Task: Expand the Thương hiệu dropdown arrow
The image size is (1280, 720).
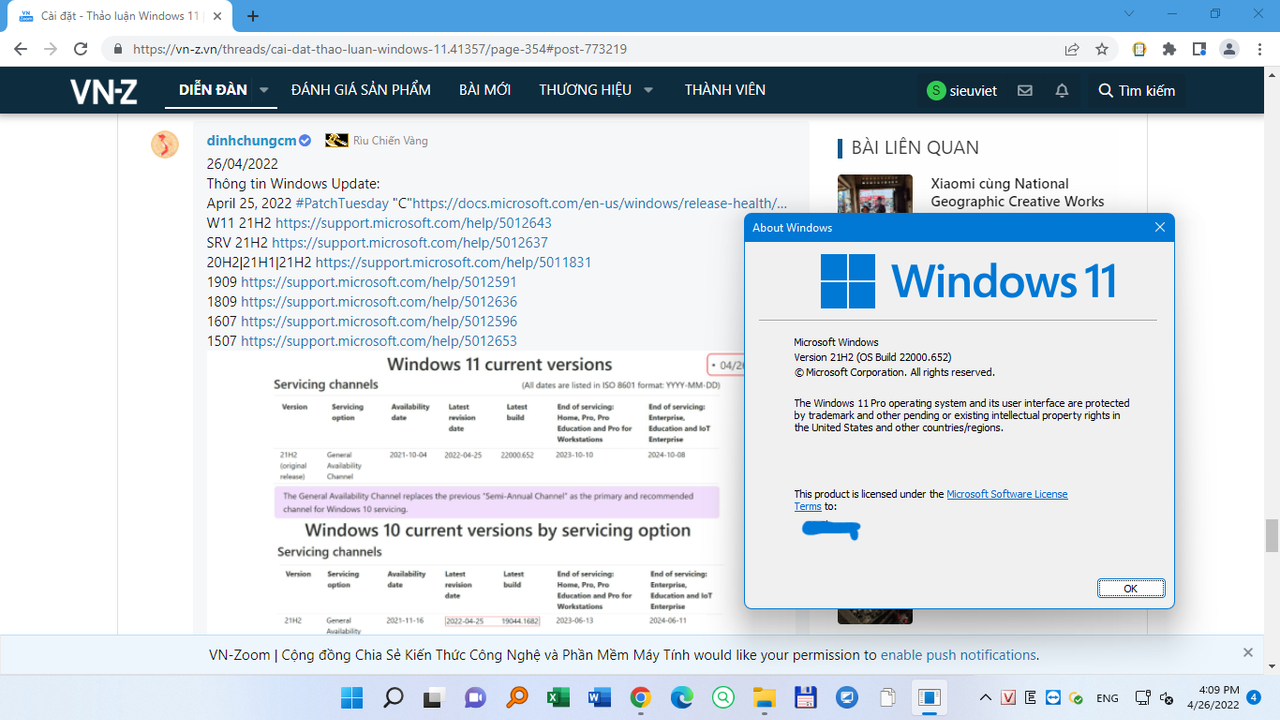Action: coord(648,90)
